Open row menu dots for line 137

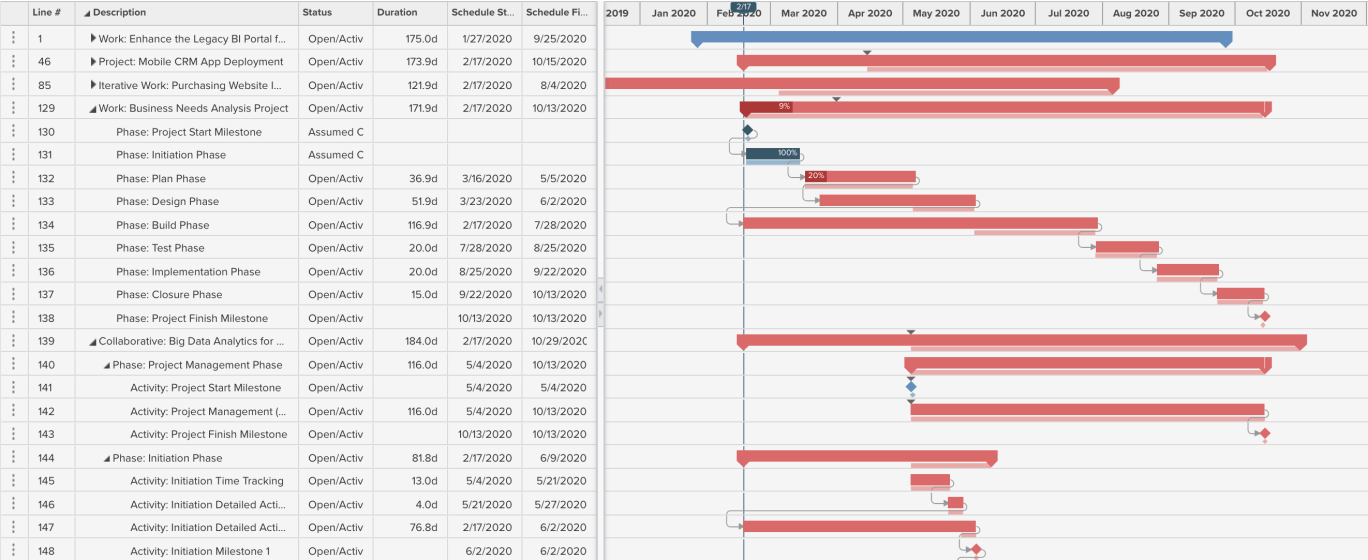[13, 294]
